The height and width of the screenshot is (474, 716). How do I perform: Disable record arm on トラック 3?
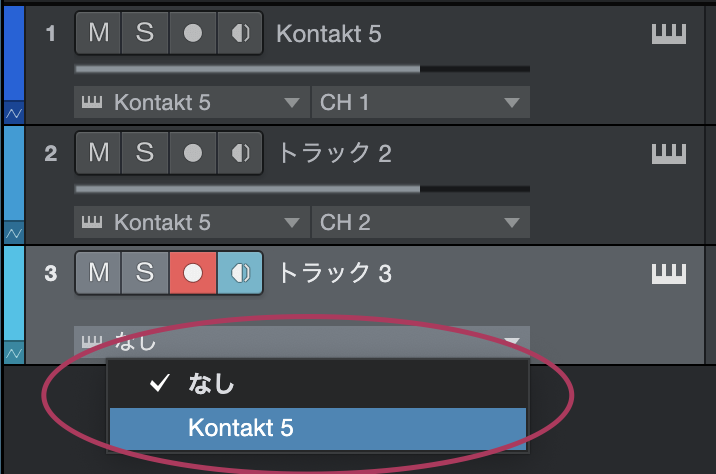(x=192, y=272)
